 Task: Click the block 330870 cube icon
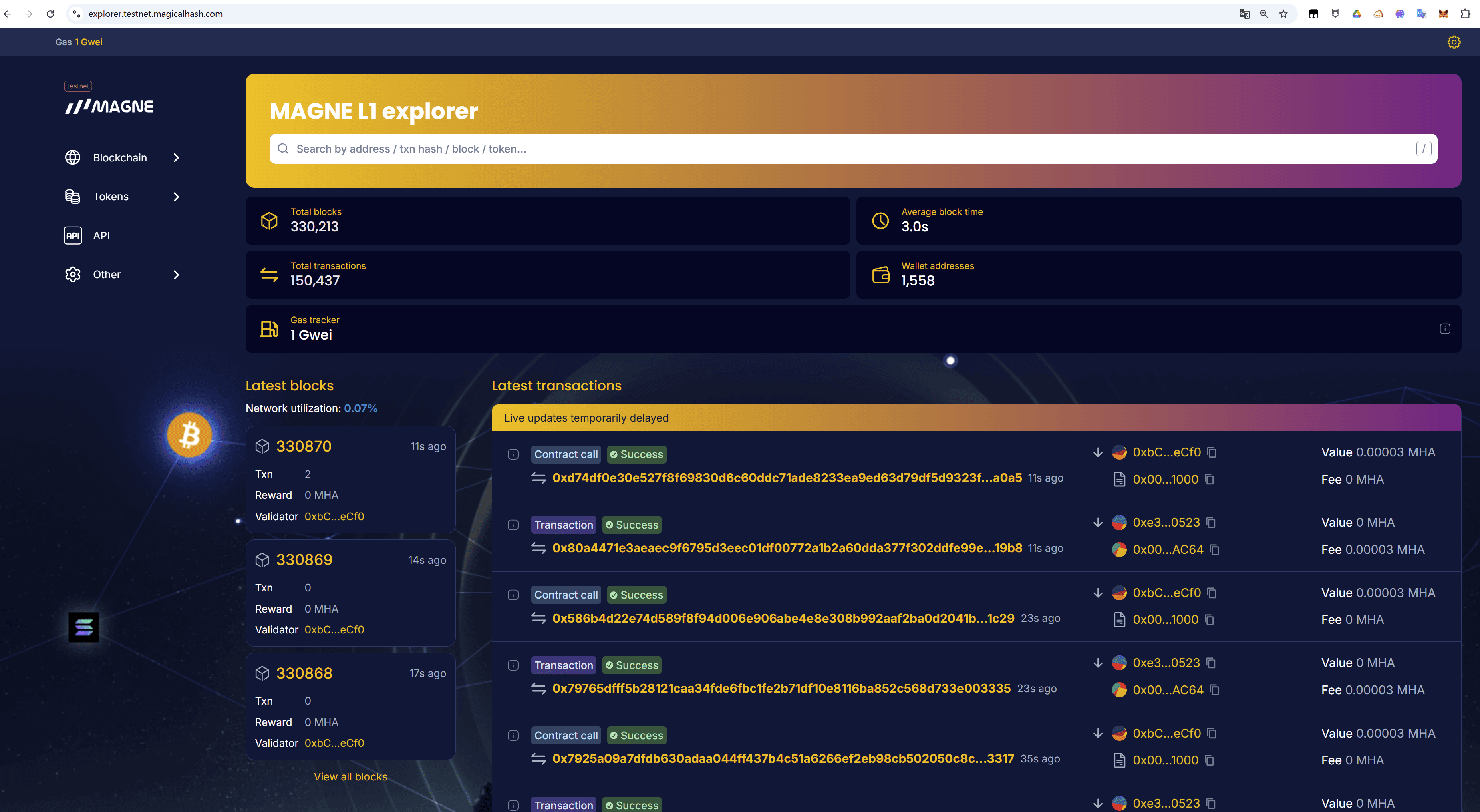point(262,446)
